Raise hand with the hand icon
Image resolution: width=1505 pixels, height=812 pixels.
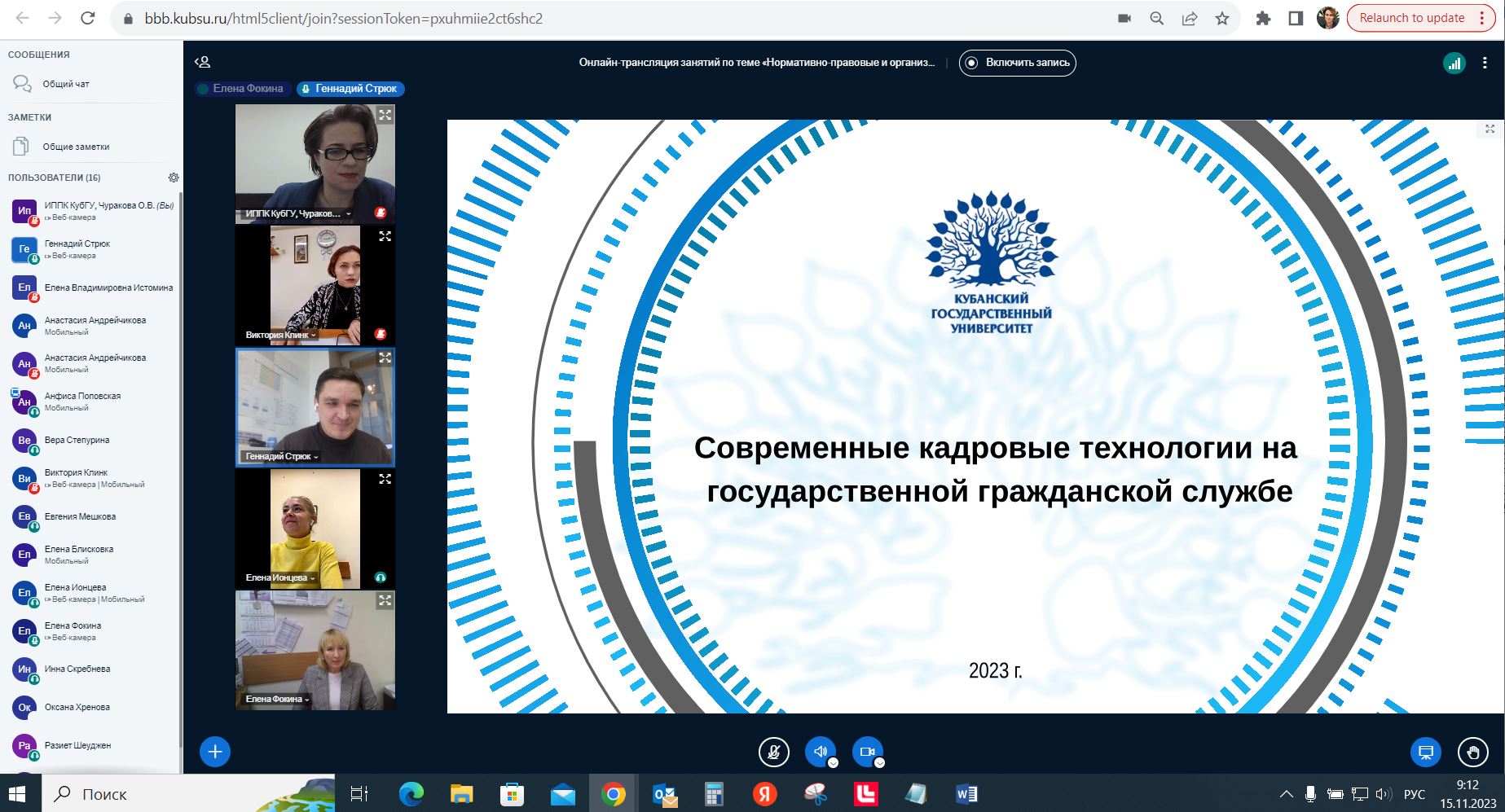[x=1473, y=752]
